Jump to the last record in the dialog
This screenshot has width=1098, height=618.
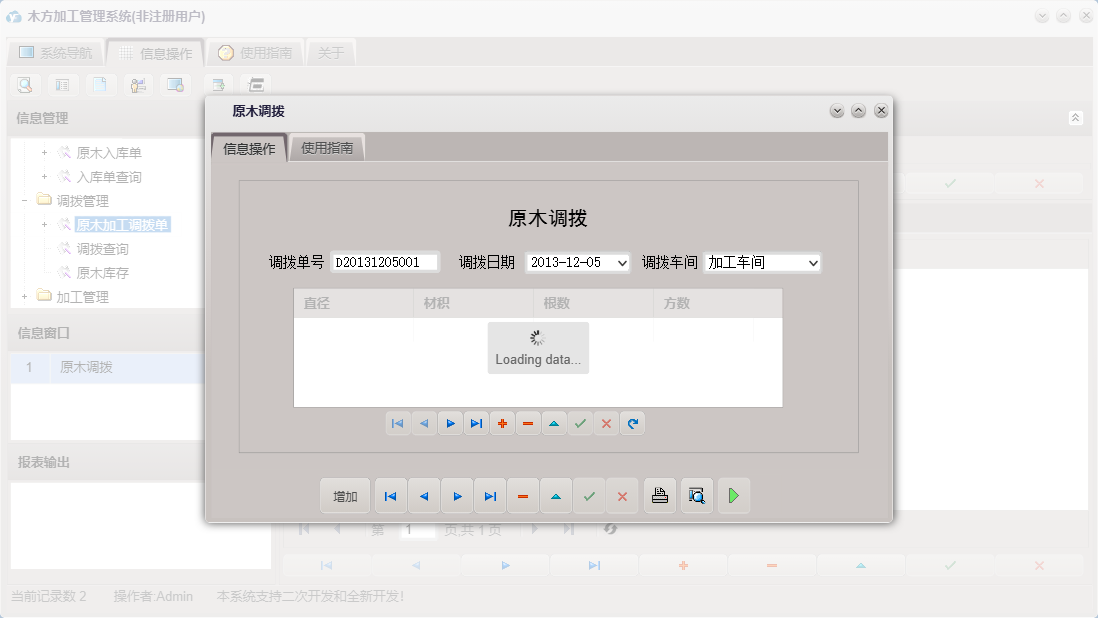(x=490, y=495)
